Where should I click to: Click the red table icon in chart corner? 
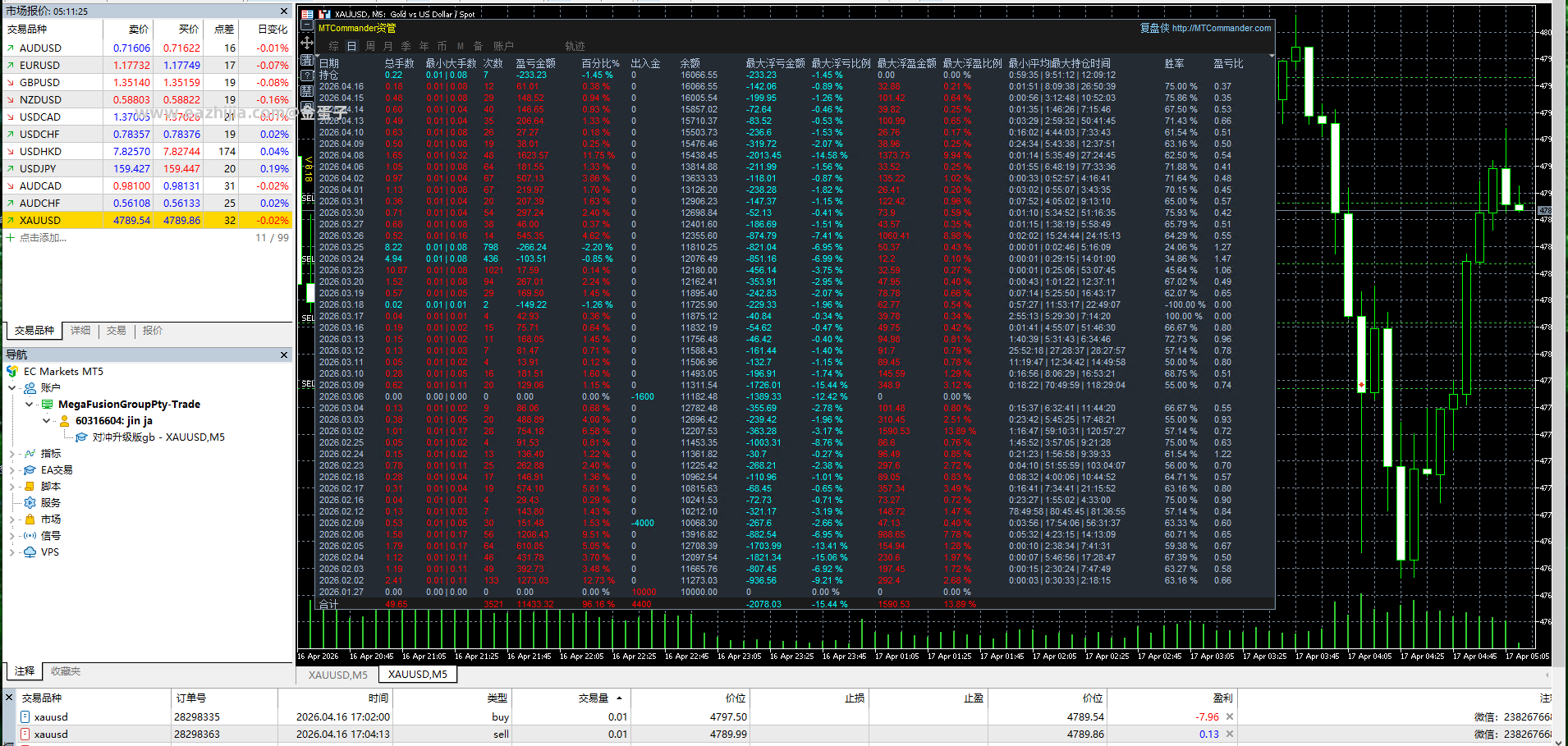click(307, 15)
